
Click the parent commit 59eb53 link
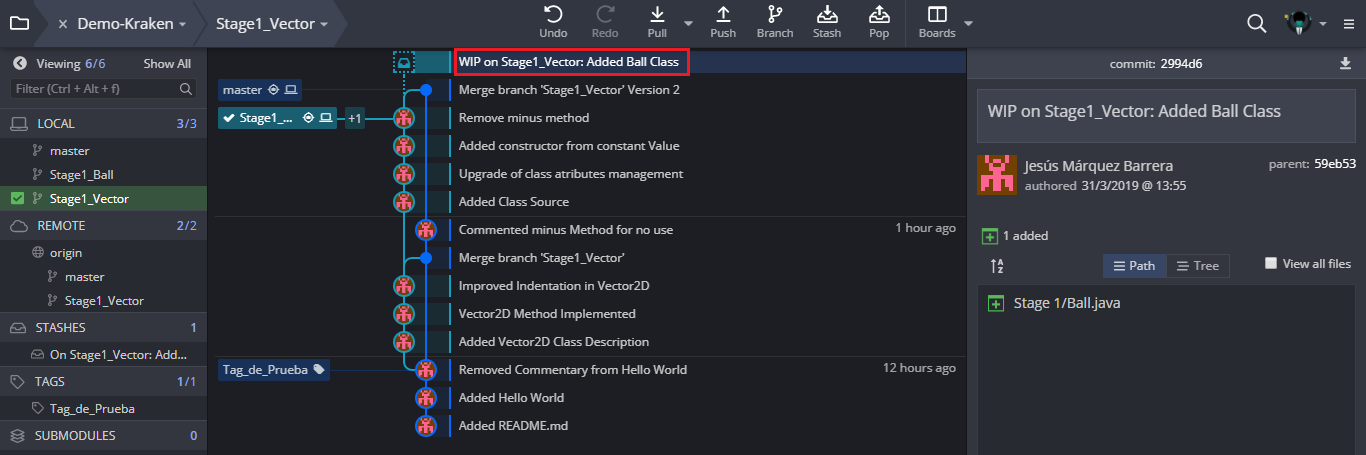point(1335,164)
